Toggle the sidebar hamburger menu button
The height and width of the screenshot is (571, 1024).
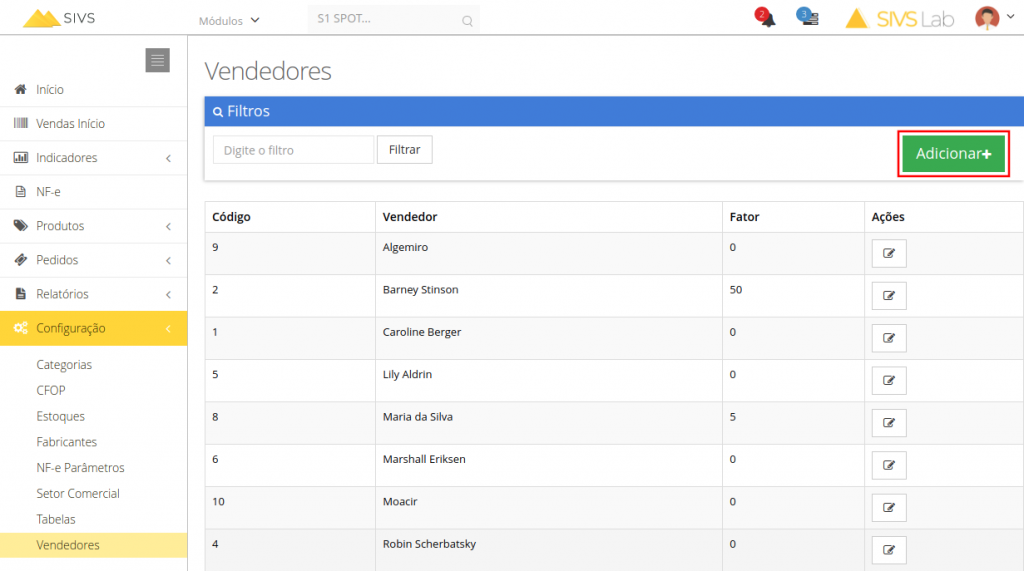pyautogui.click(x=157, y=60)
